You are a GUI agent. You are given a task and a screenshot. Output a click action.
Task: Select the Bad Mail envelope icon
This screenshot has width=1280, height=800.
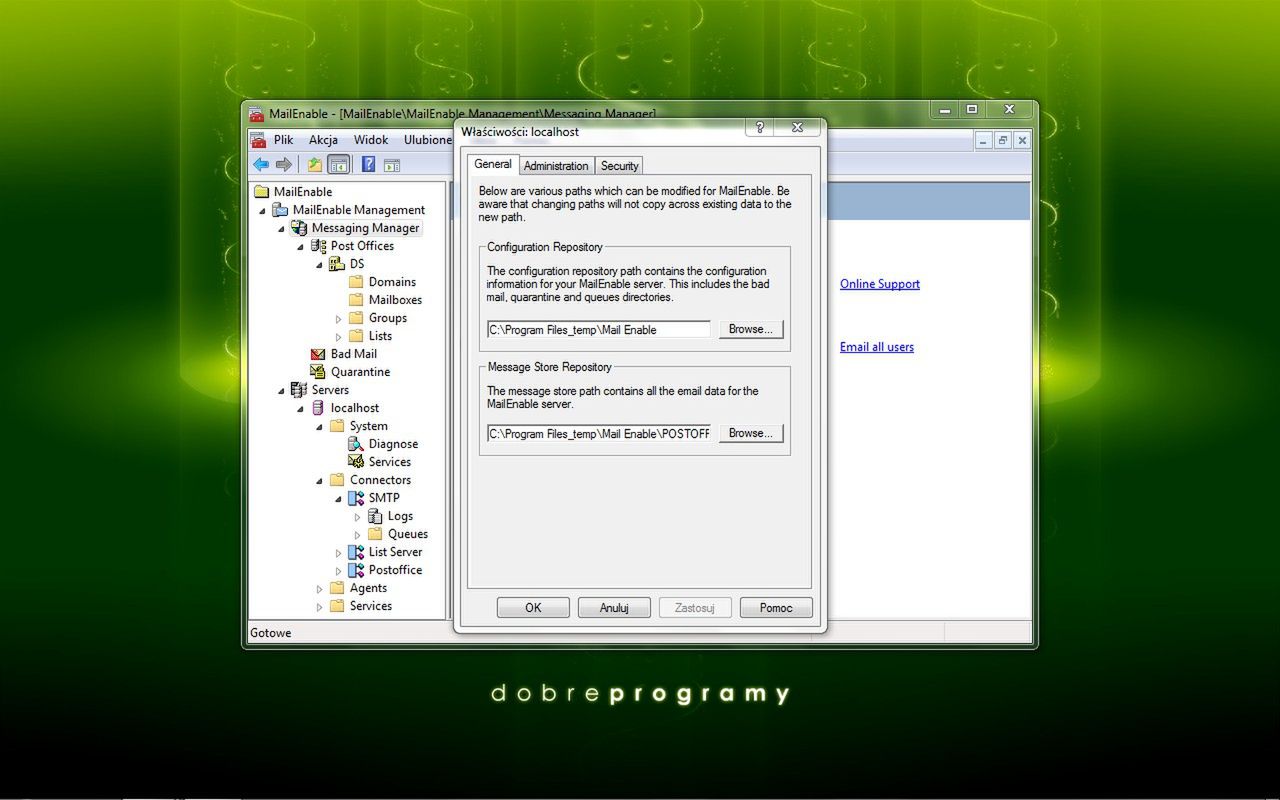pyautogui.click(x=318, y=354)
